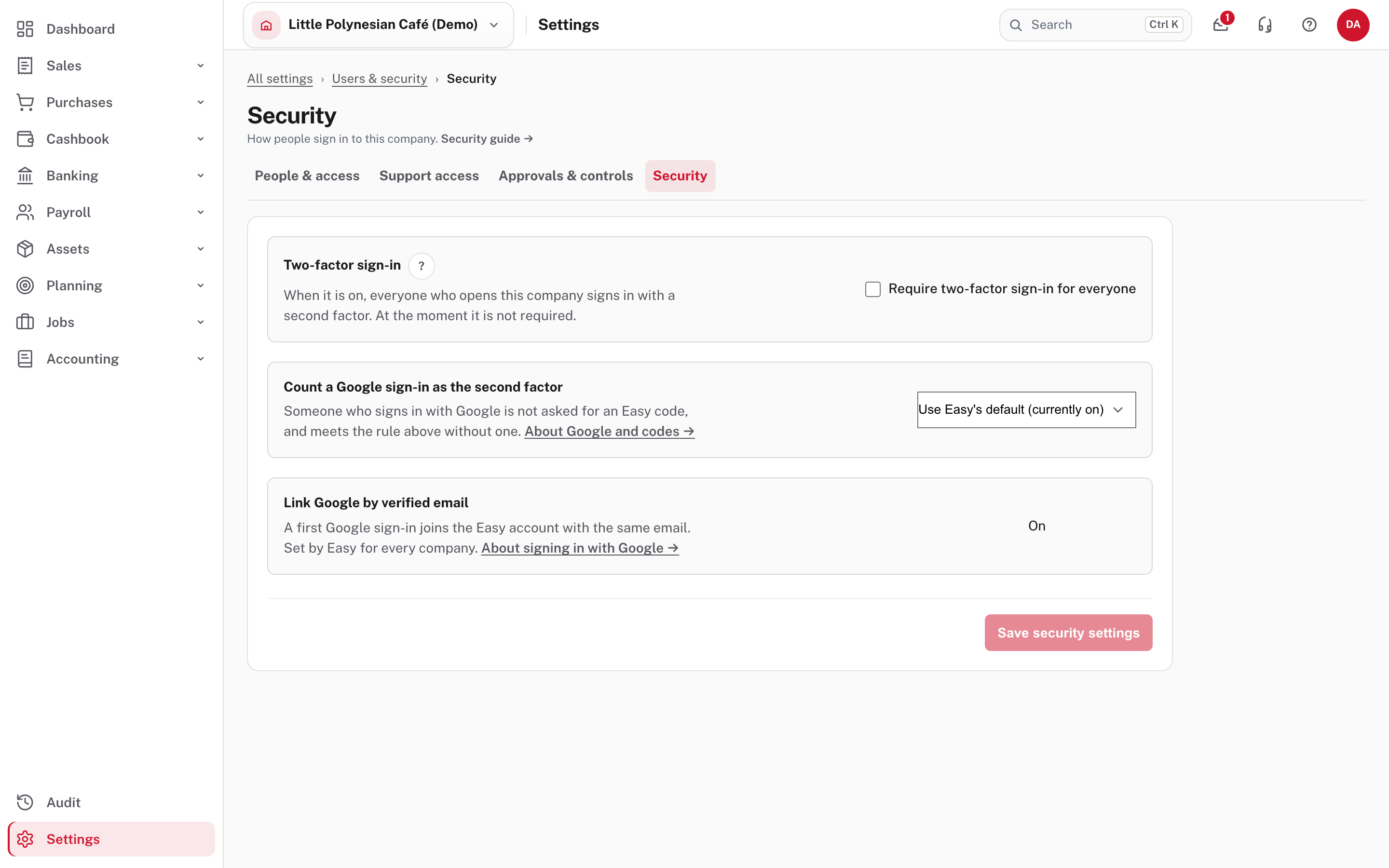Open About signing in with Google link
The height and width of the screenshot is (868, 1389).
point(580,548)
